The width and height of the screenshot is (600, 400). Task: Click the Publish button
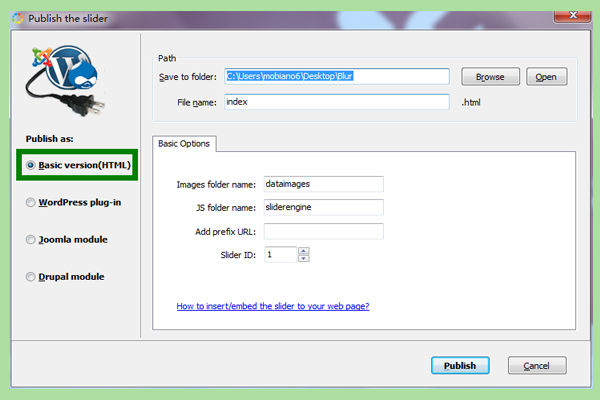tap(460, 366)
